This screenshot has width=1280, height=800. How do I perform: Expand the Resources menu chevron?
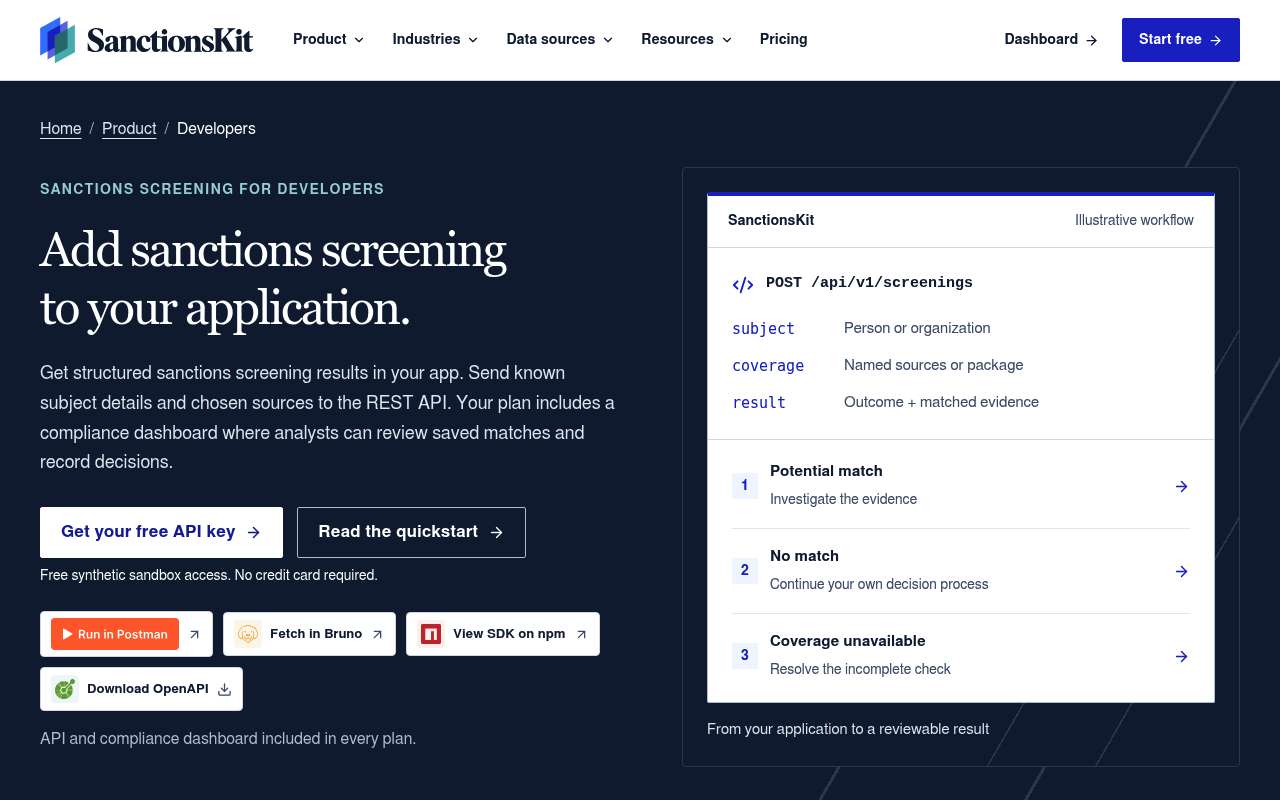click(727, 40)
